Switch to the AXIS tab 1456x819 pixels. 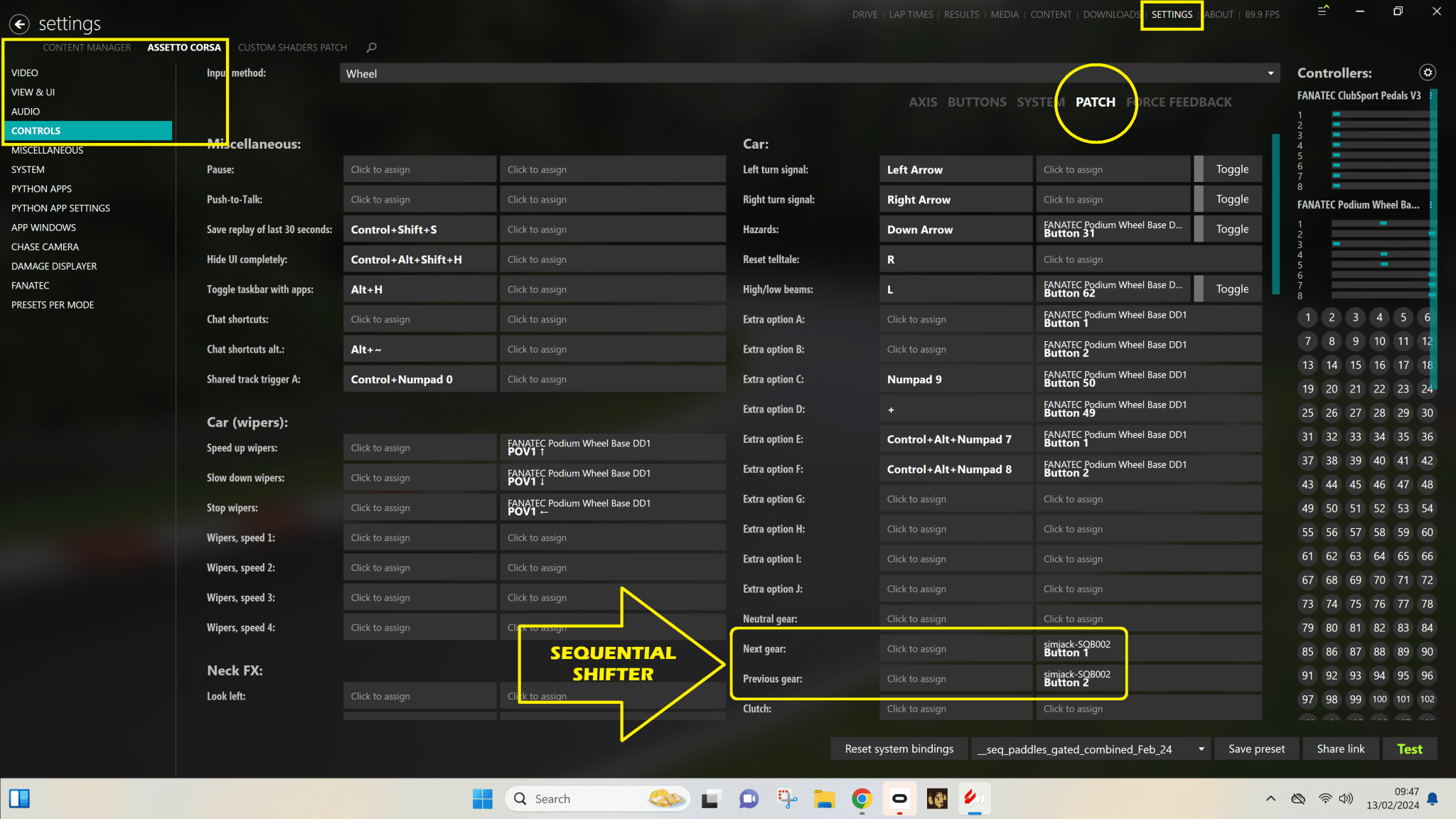click(922, 102)
